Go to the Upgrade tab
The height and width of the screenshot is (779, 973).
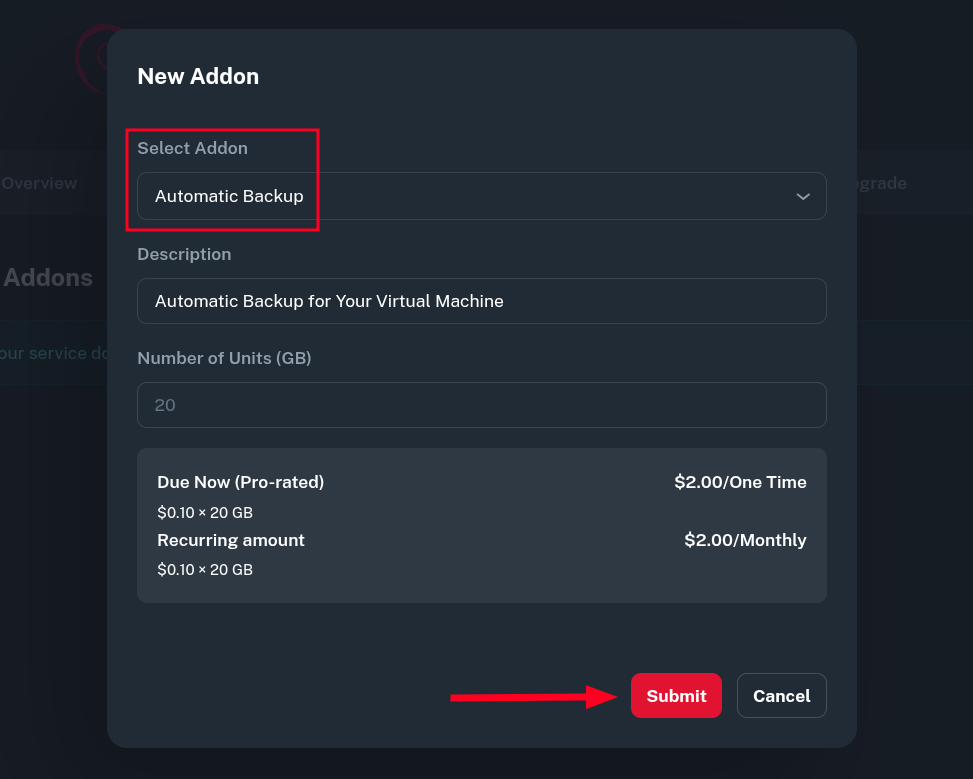click(x=880, y=184)
